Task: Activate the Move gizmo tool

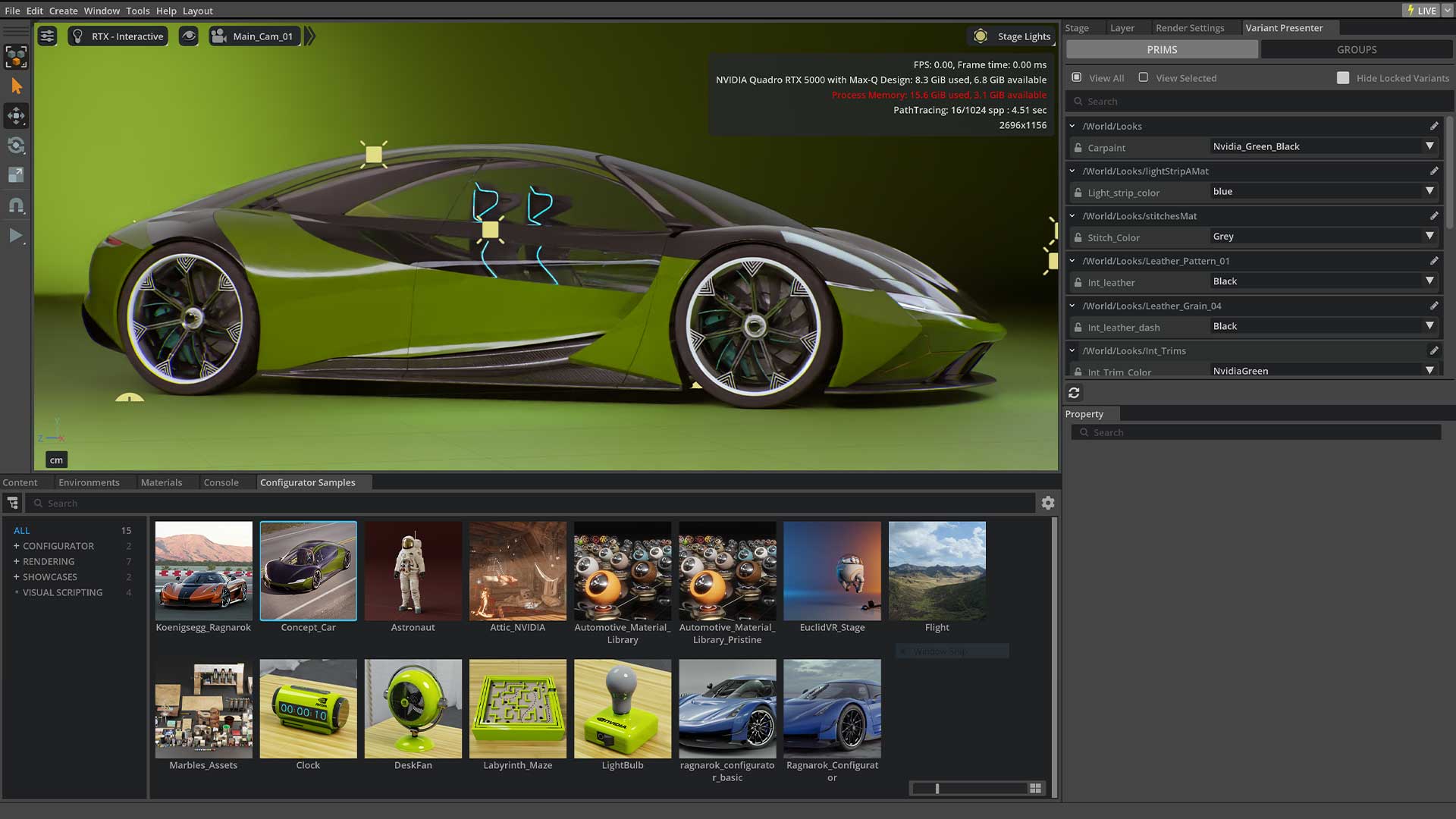Action: coord(16,116)
